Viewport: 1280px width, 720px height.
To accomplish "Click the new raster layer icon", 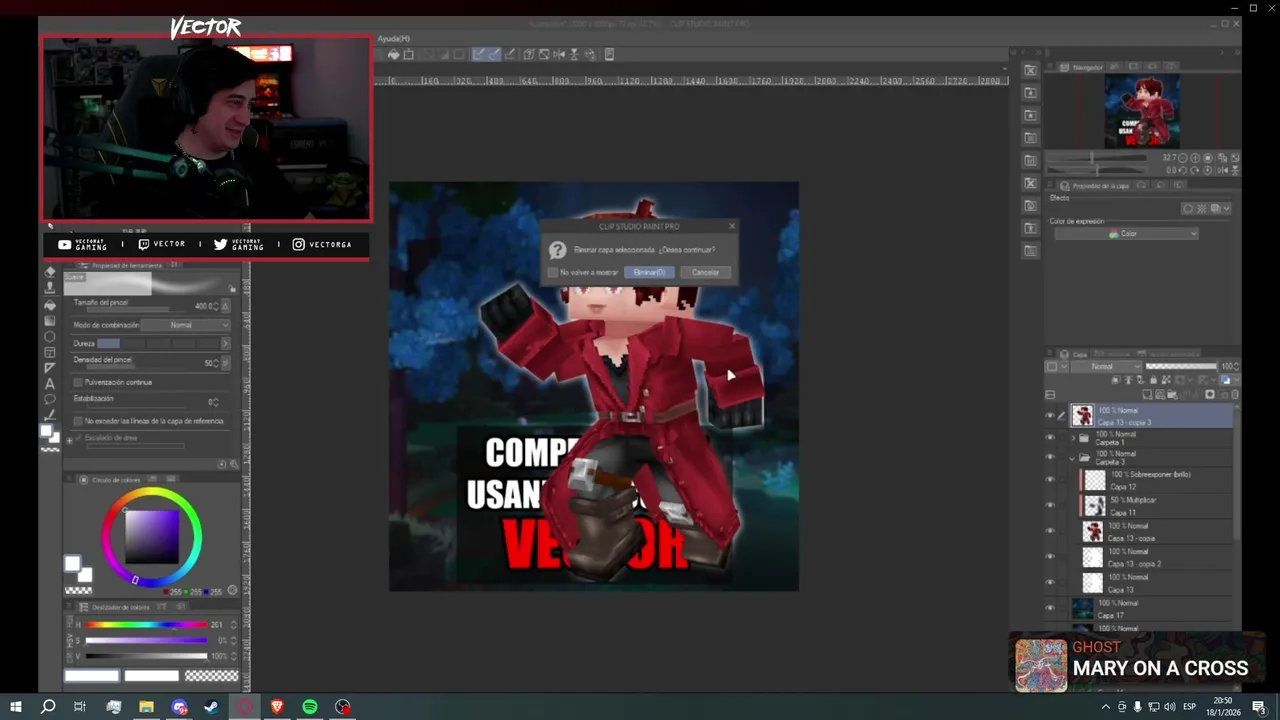I will [x=1147, y=394].
